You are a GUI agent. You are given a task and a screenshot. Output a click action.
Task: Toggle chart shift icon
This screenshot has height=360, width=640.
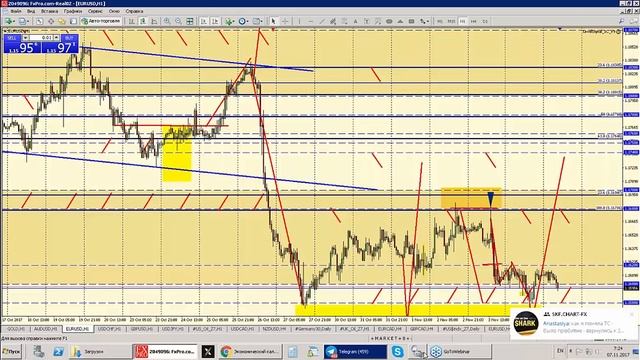[215, 21]
